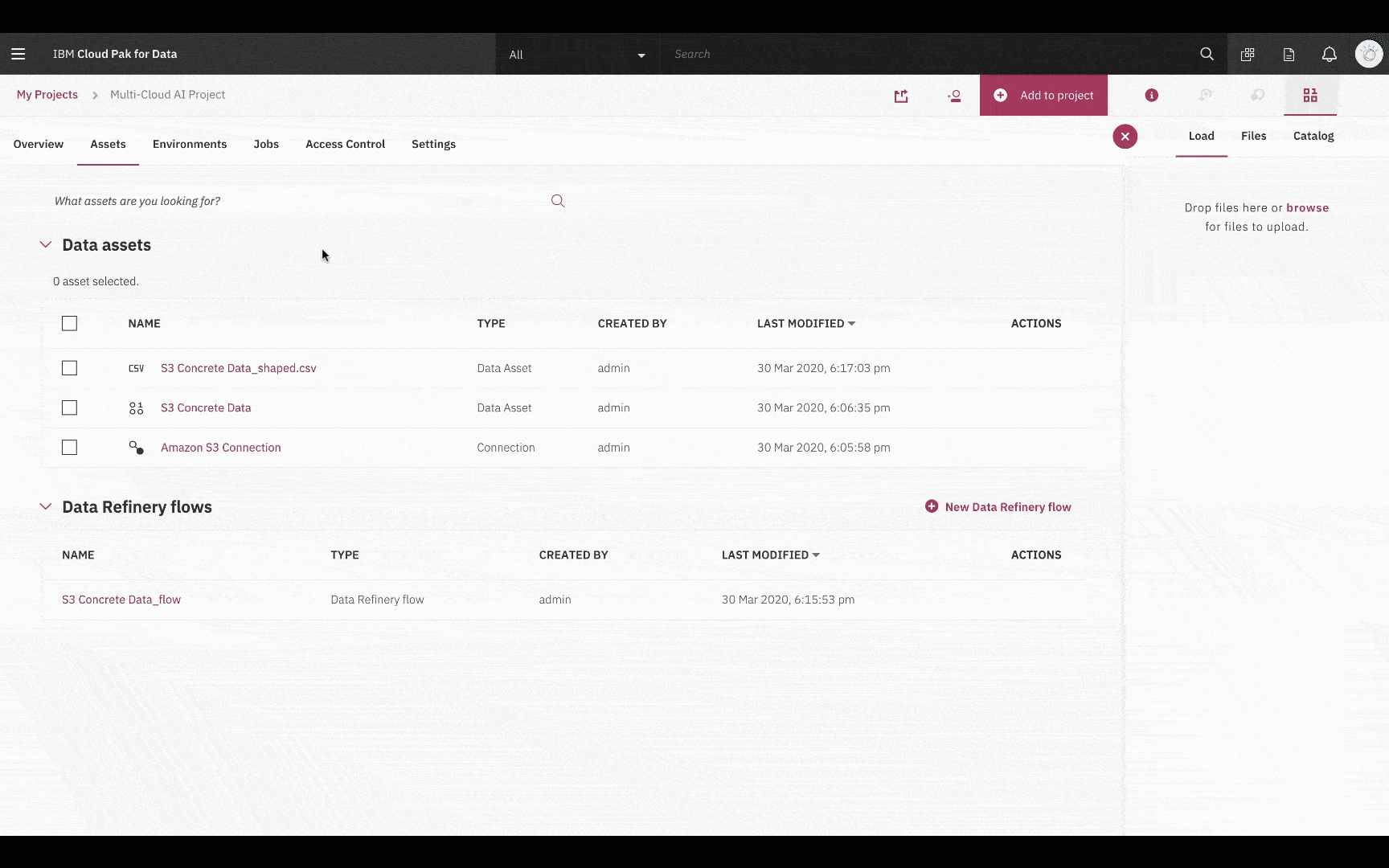Open the project Settings tab
This screenshot has height=868, width=1389.
coord(434,144)
